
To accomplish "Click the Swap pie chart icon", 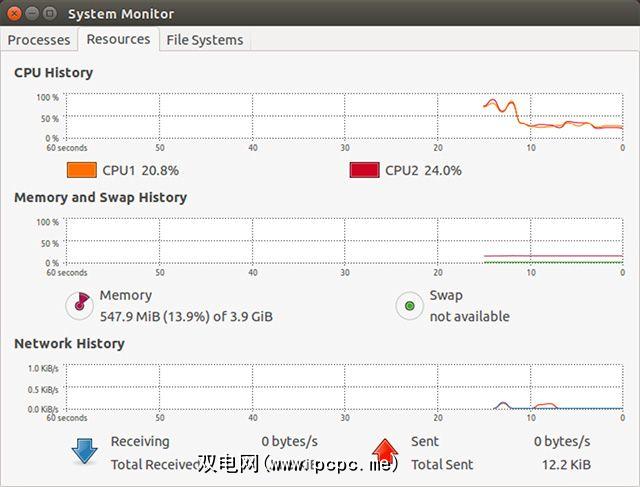I will [x=409, y=305].
